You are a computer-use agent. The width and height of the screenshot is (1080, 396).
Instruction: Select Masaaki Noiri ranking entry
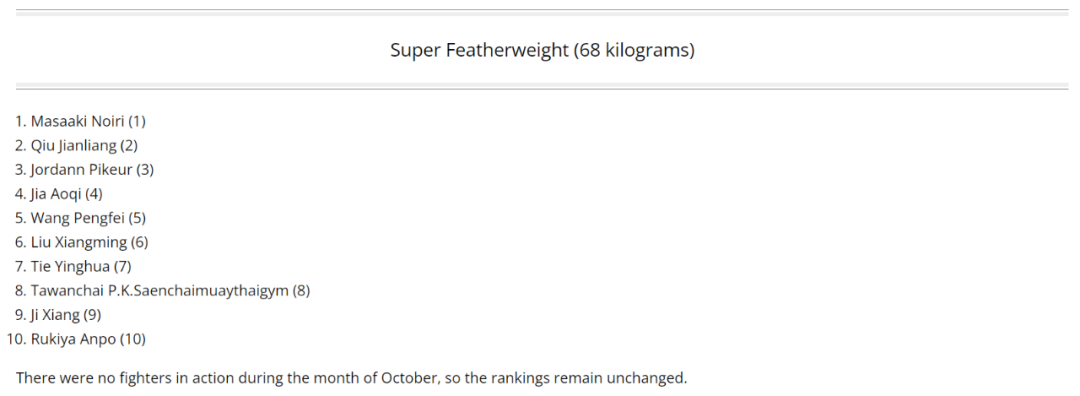click(x=88, y=121)
